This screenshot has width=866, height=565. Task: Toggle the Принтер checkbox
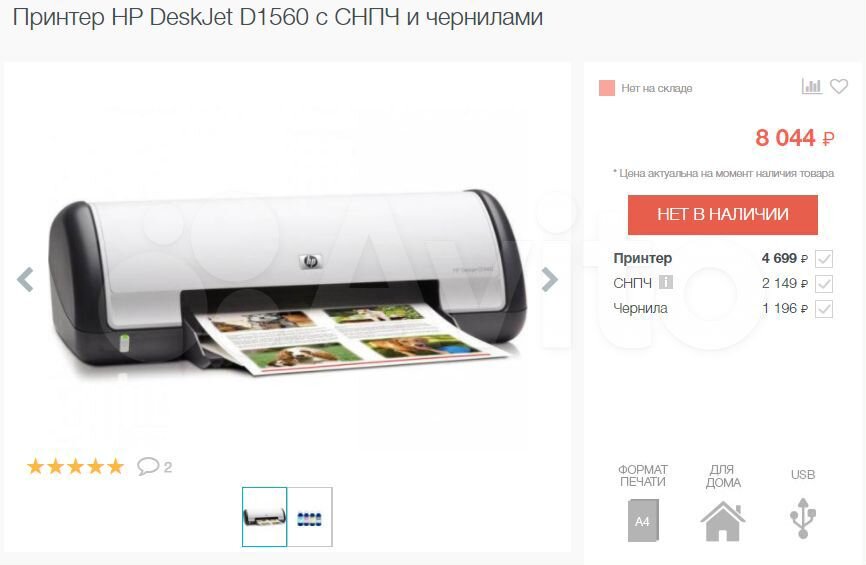pyautogui.click(x=824, y=258)
